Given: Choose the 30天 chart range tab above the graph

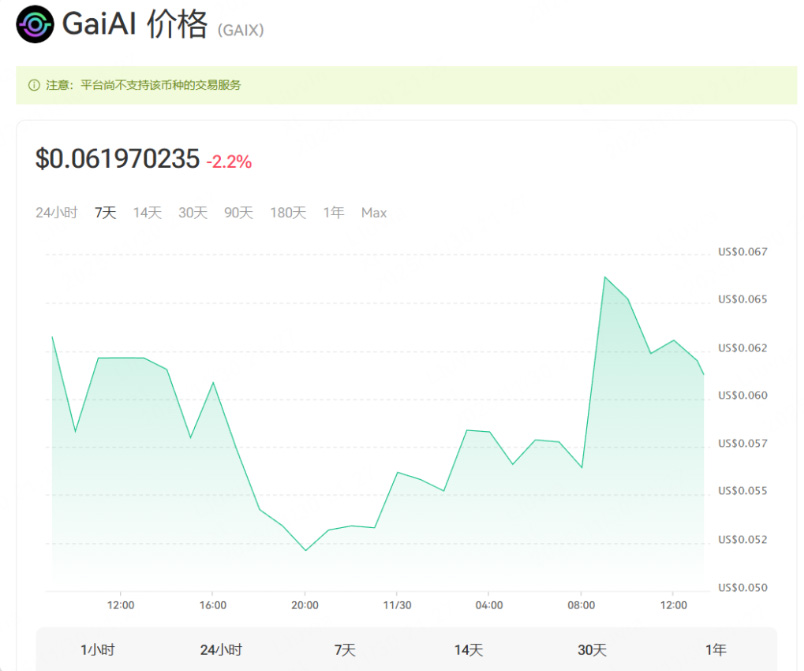Looking at the screenshot, I should pyautogui.click(x=193, y=213).
